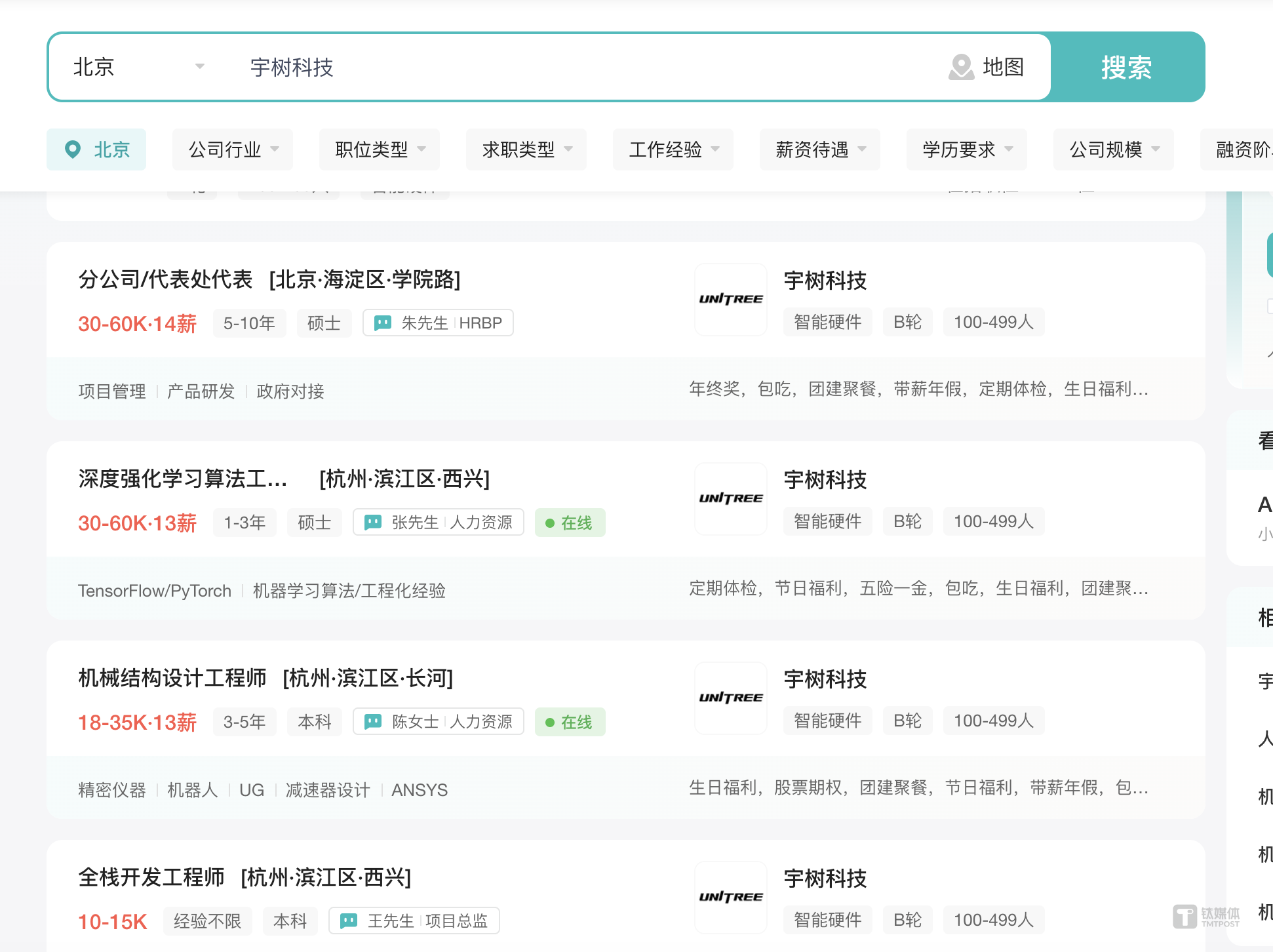The image size is (1273, 952).
Task: Click chat icon next to 王先生 项目总监
Action: click(x=349, y=921)
